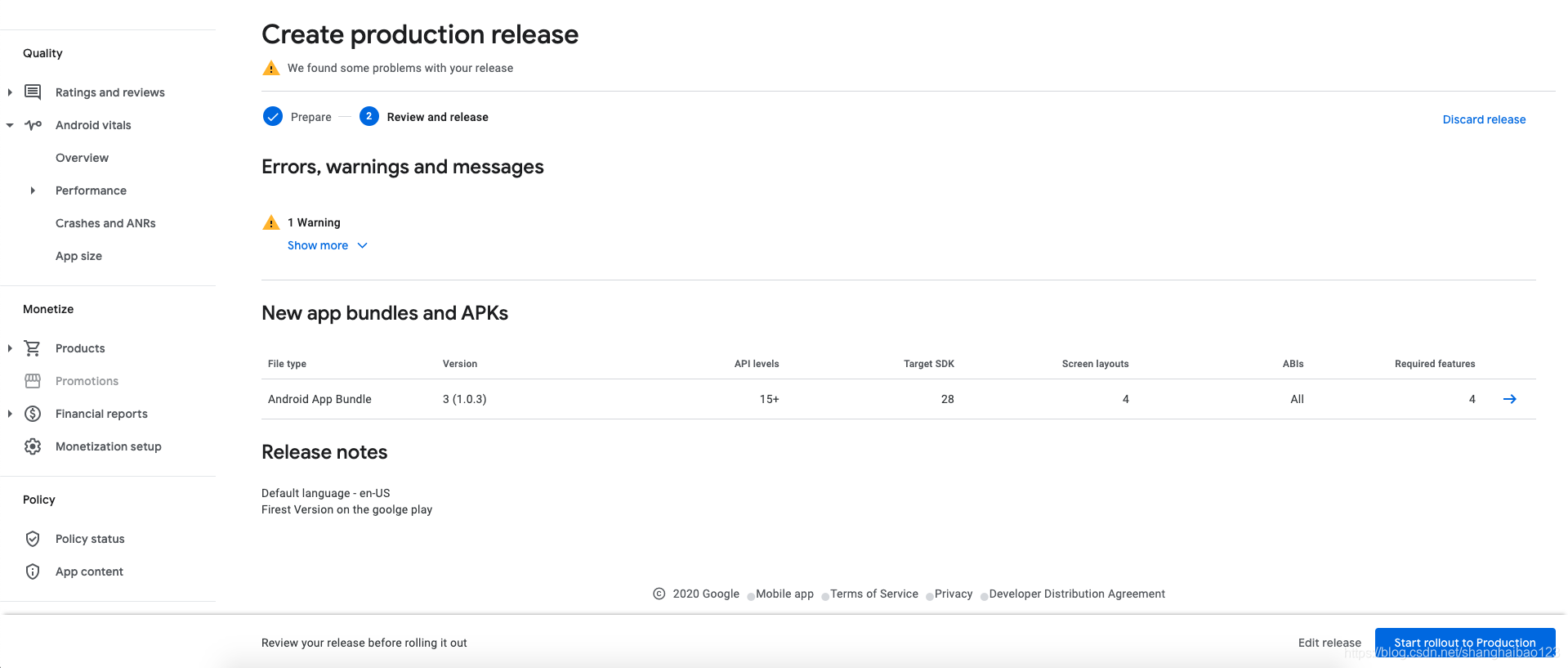The height and width of the screenshot is (668, 1568).
Task: Click the Screen layouts column header
Action: pyautogui.click(x=1095, y=364)
